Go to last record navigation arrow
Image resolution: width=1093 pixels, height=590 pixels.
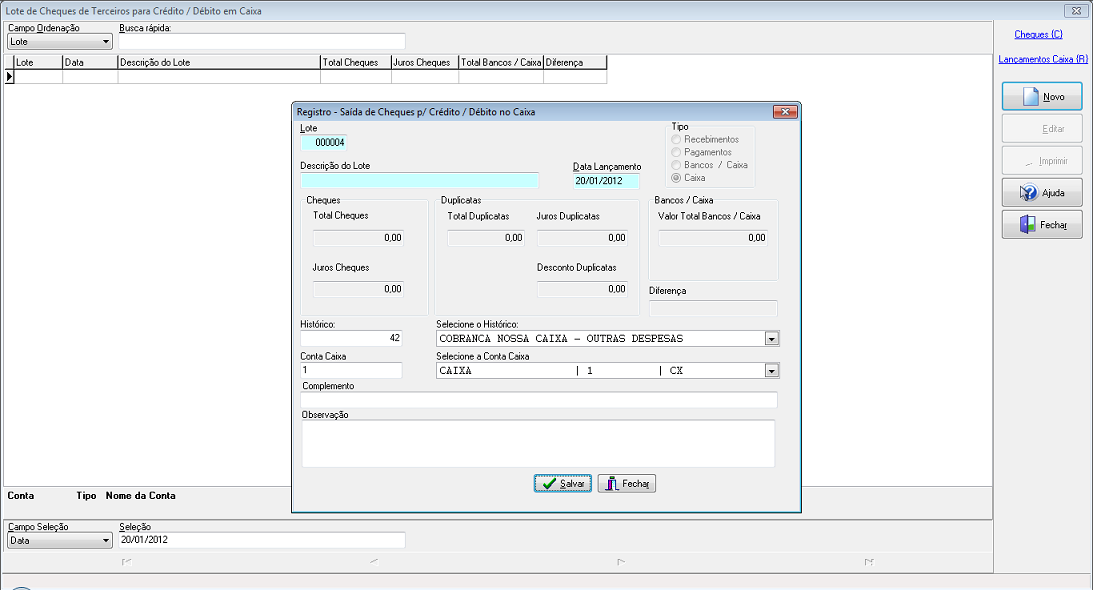[x=869, y=561]
